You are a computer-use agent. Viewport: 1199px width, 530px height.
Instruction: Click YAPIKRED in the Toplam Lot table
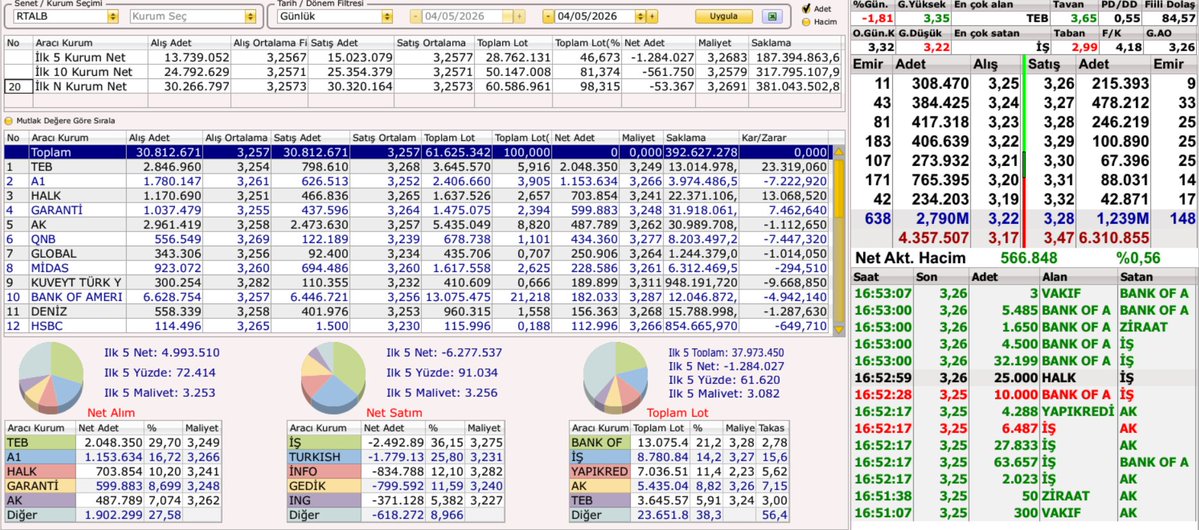click(600, 472)
